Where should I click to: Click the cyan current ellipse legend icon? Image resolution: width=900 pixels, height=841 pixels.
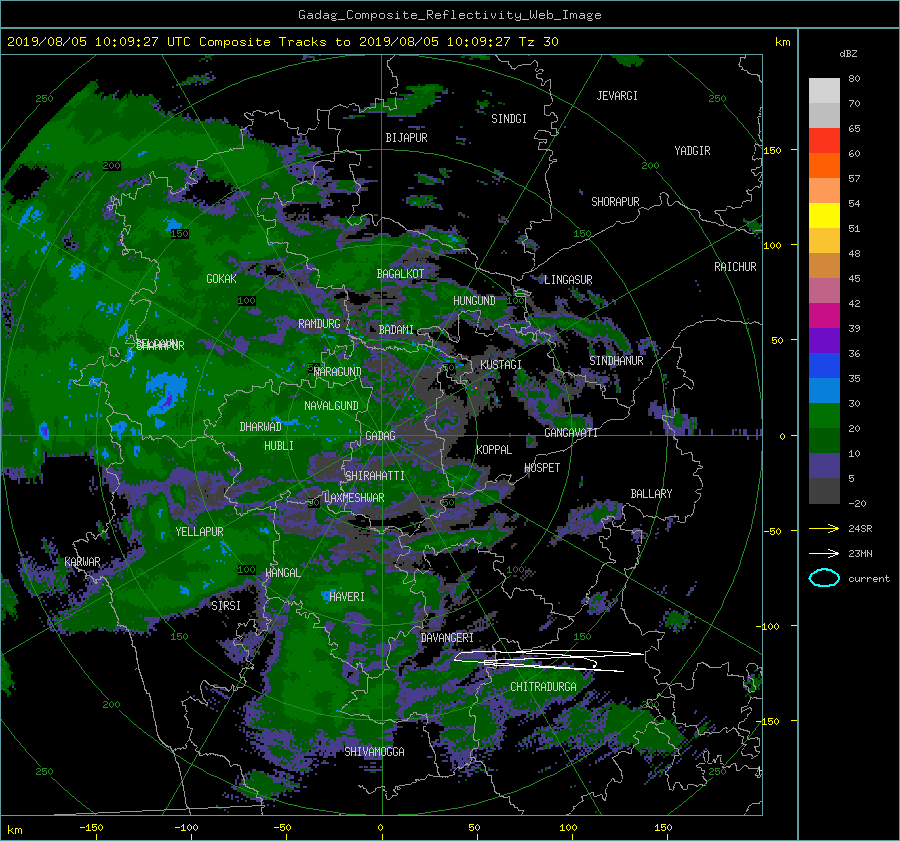tap(824, 578)
